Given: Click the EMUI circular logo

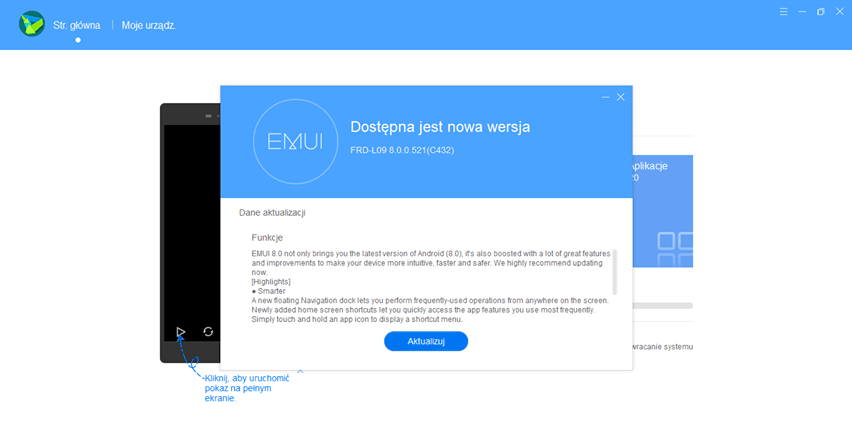Looking at the screenshot, I should click(x=296, y=141).
